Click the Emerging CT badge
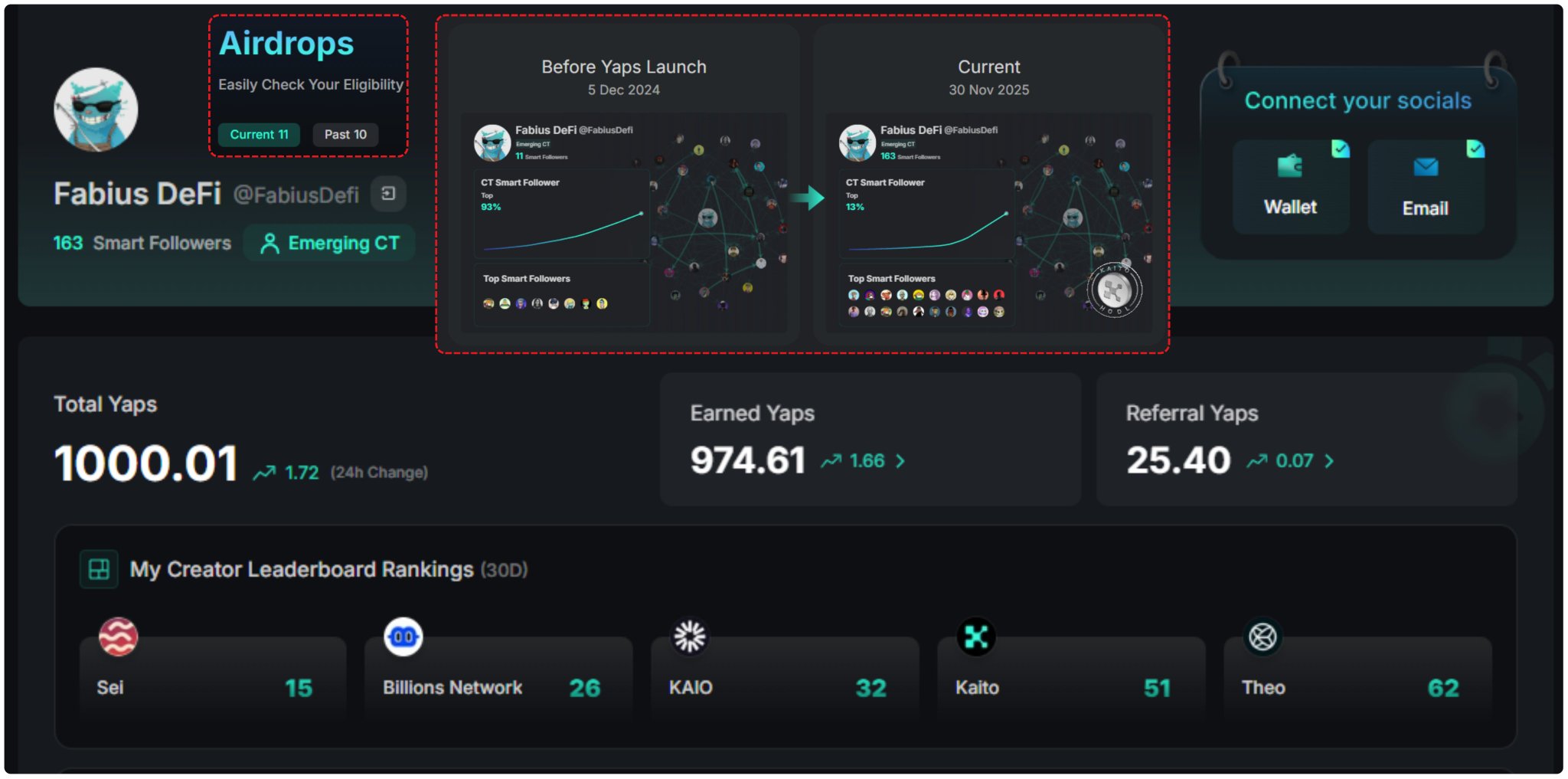 tap(329, 243)
